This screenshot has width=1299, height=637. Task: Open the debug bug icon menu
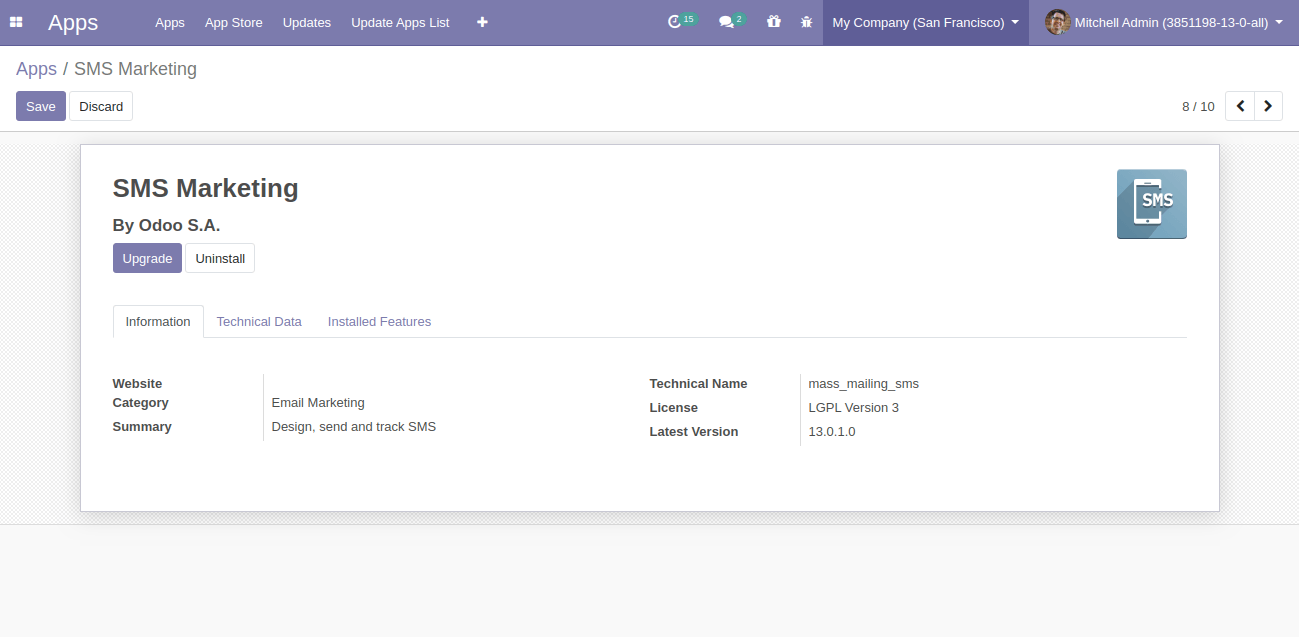(807, 22)
